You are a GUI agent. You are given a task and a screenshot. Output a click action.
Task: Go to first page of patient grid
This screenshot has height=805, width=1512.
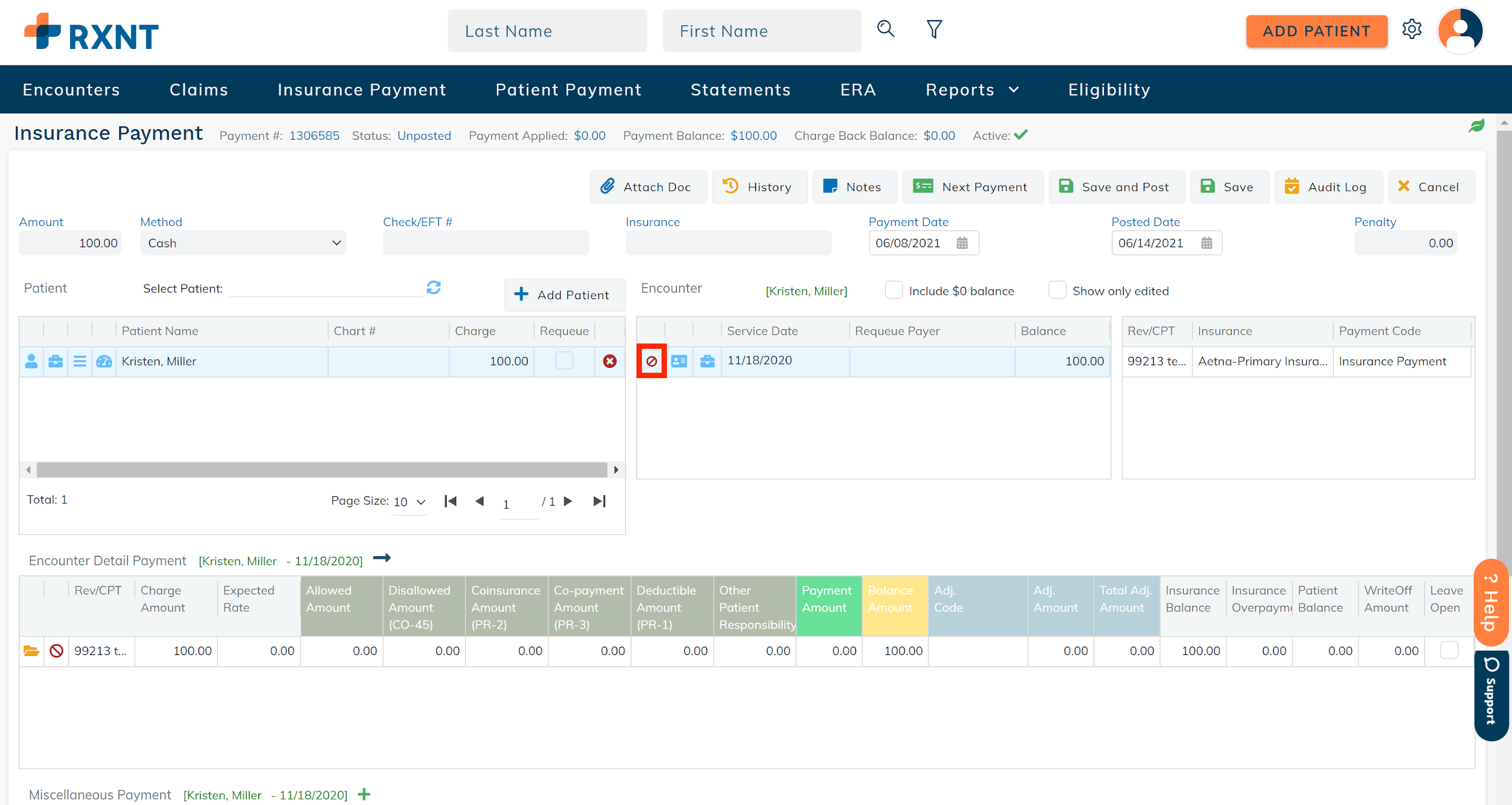pos(450,501)
